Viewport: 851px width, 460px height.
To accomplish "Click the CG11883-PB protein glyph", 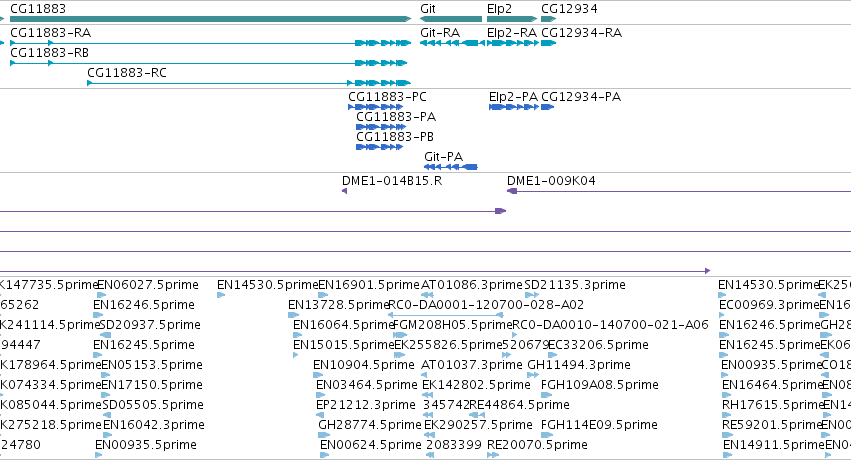I will 379,147.
